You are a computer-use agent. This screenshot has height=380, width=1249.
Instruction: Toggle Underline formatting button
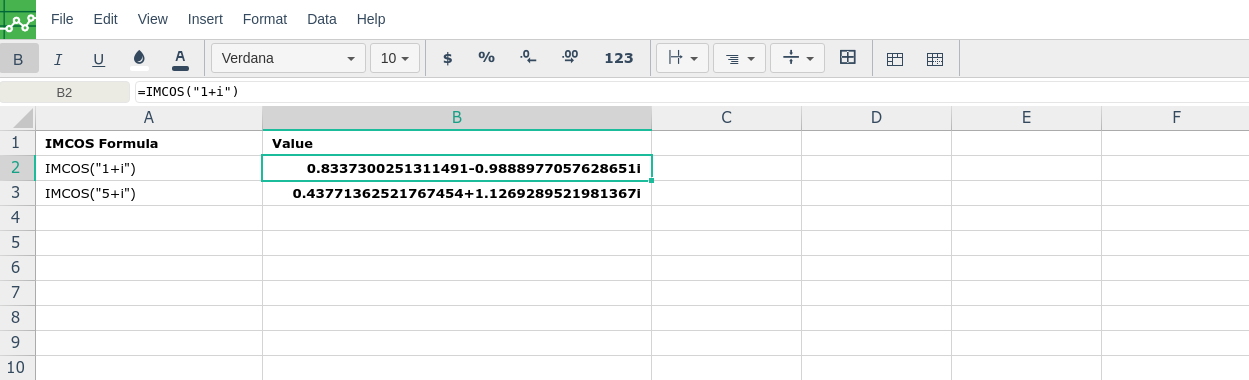[x=98, y=58]
